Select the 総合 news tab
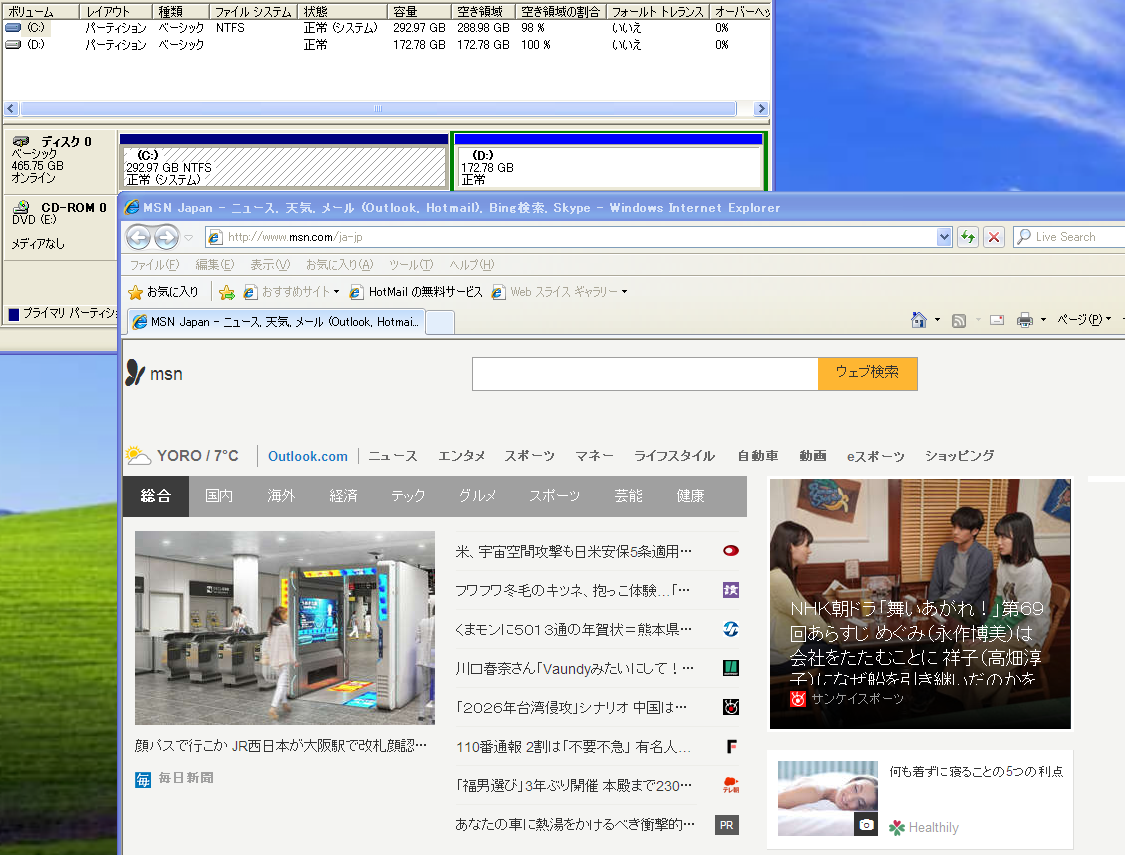This screenshot has width=1125, height=855. [x=156, y=496]
